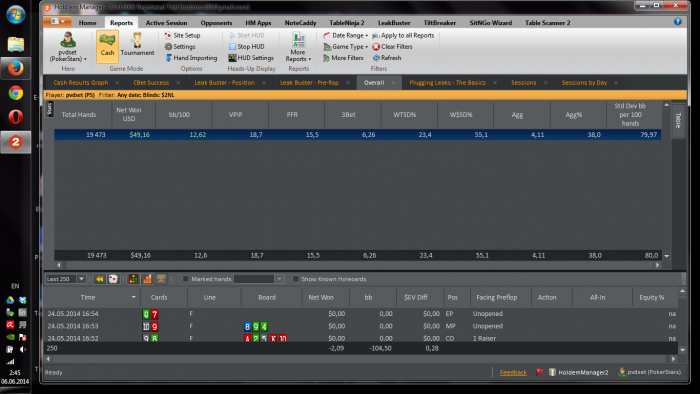
Task: Launch Chrome from the Windows taskbar
Action: point(16,93)
